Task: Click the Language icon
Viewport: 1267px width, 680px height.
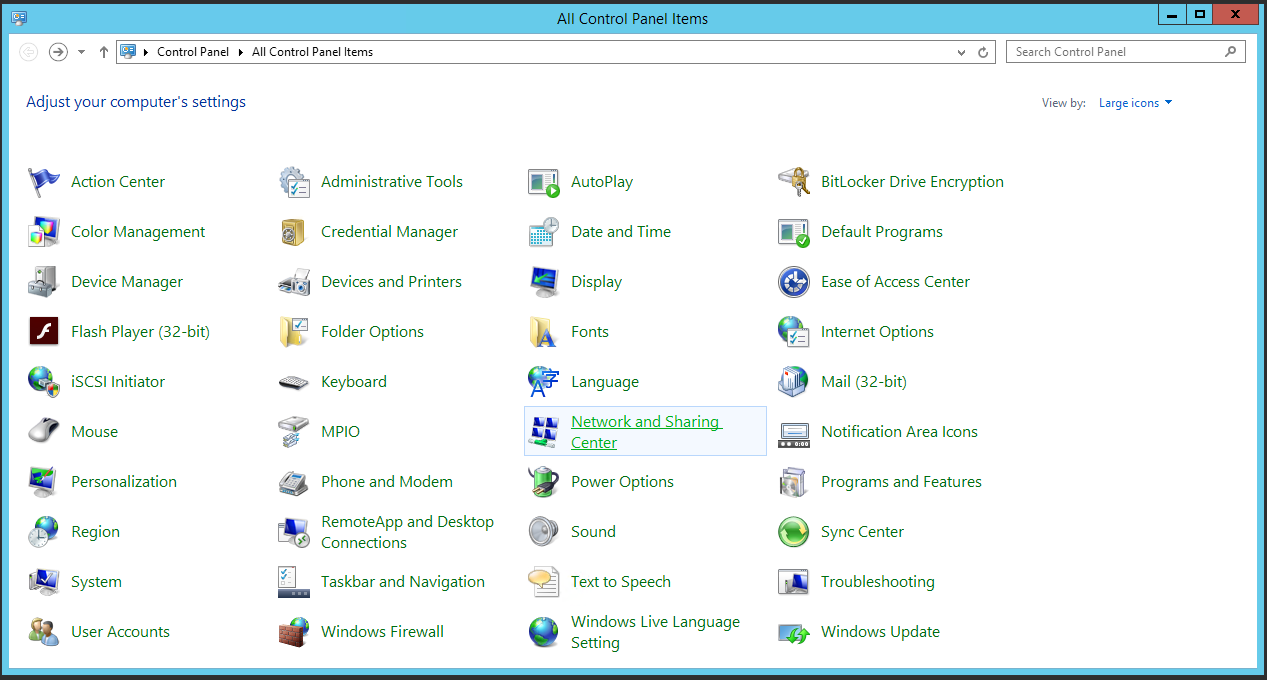Action: pos(544,382)
